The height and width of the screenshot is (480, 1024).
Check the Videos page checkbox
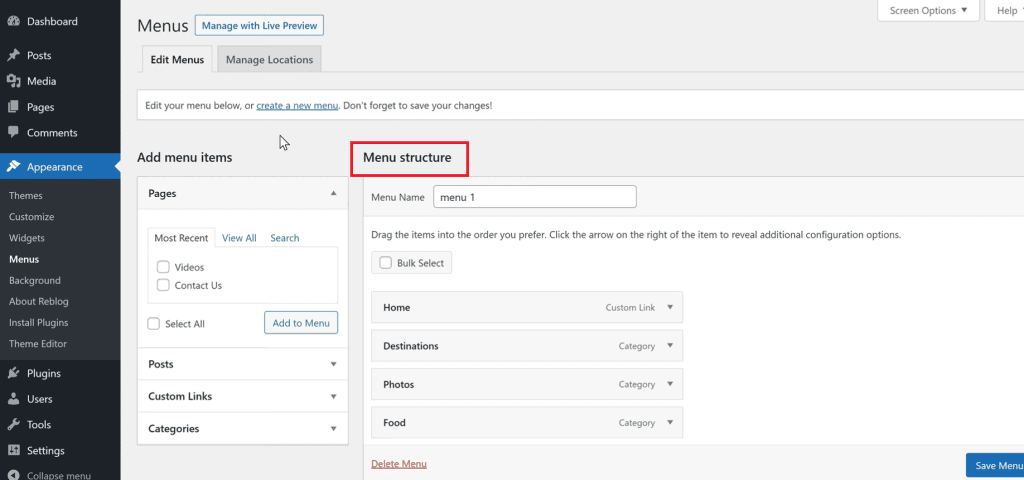tap(163, 267)
